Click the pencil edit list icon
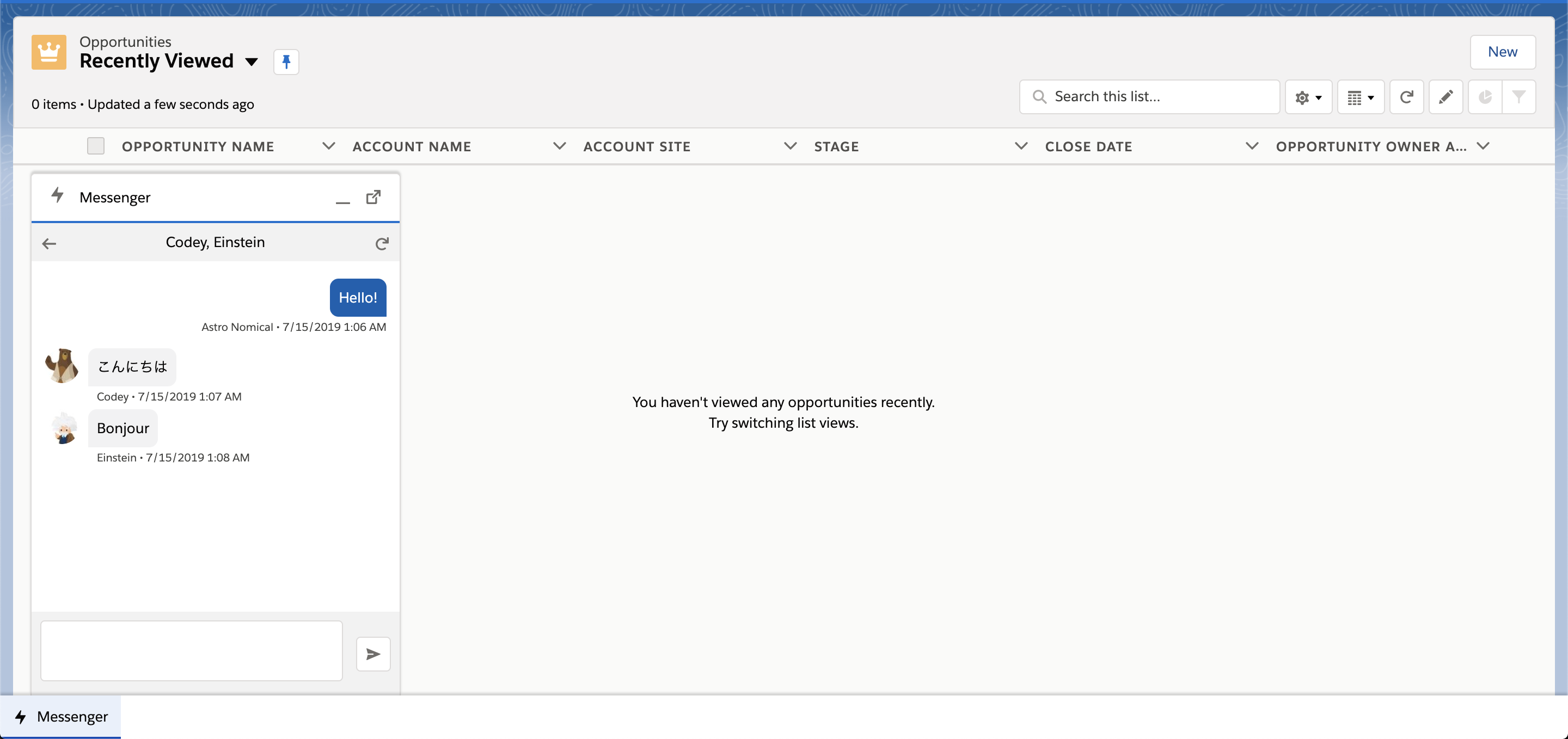Screen dimensions: 1568x739 1445,97
